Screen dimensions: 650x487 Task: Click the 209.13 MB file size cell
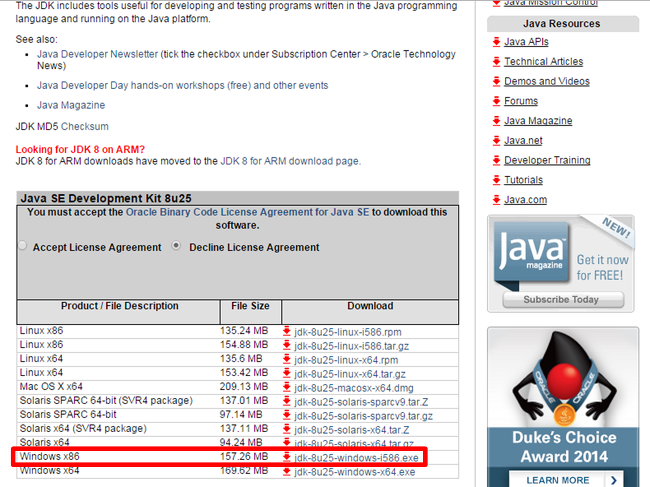click(244, 387)
